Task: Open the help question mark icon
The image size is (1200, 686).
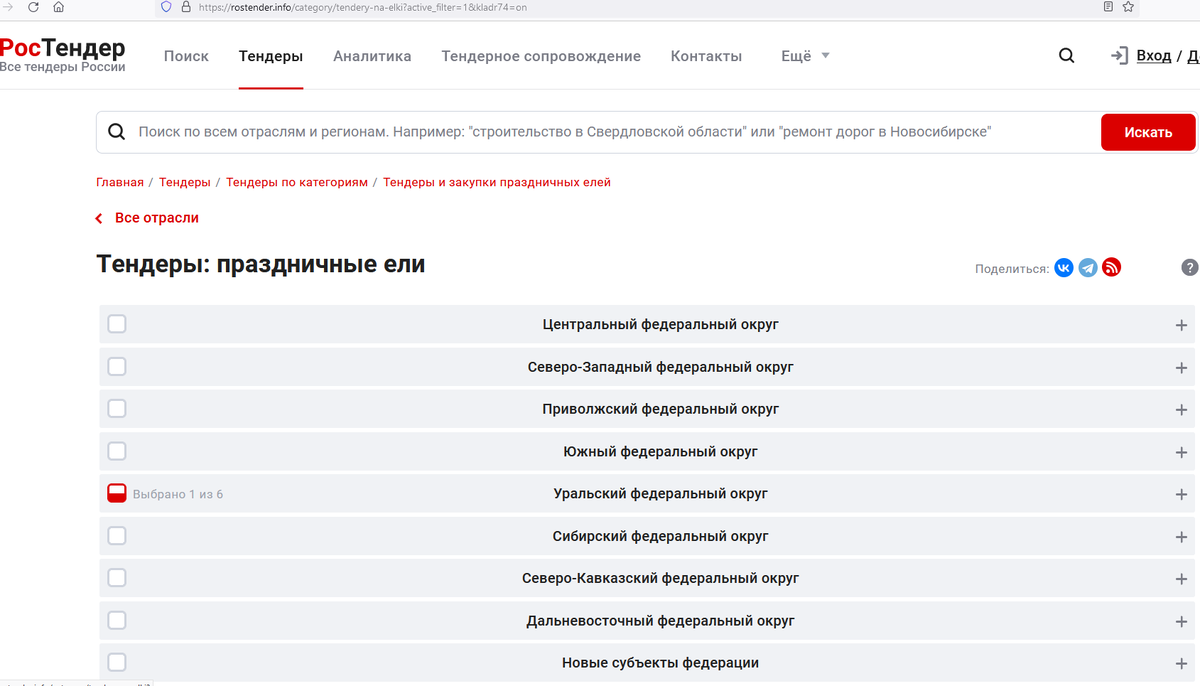Action: pos(1190,268)
